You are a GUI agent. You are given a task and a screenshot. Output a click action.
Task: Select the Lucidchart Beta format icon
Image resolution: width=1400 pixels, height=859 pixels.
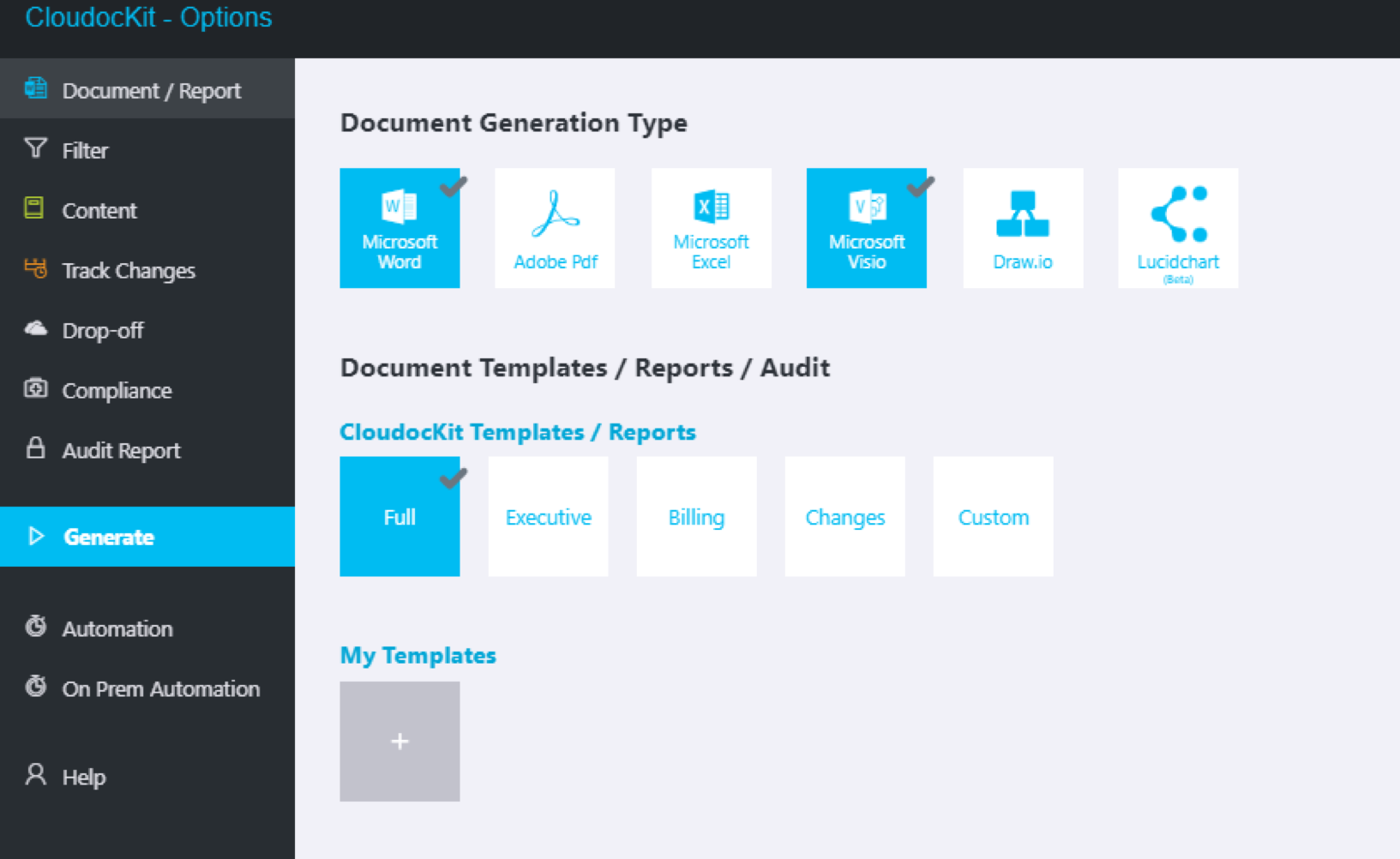(x=1177, y=228)
